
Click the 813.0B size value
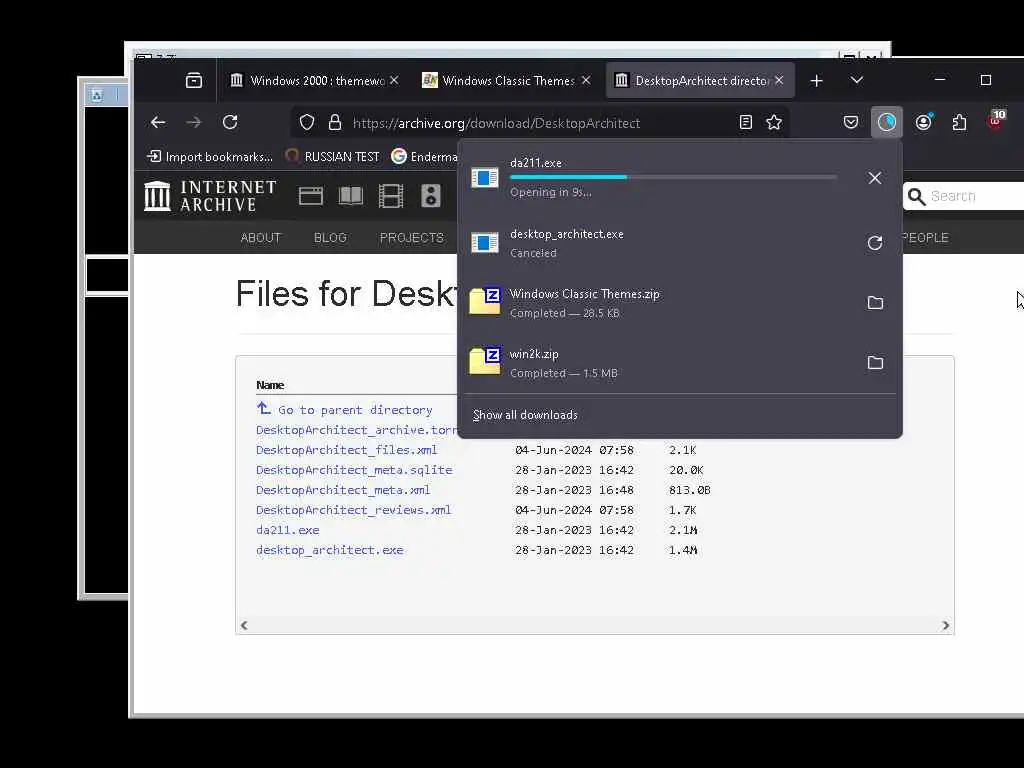[x=690, y=490]
